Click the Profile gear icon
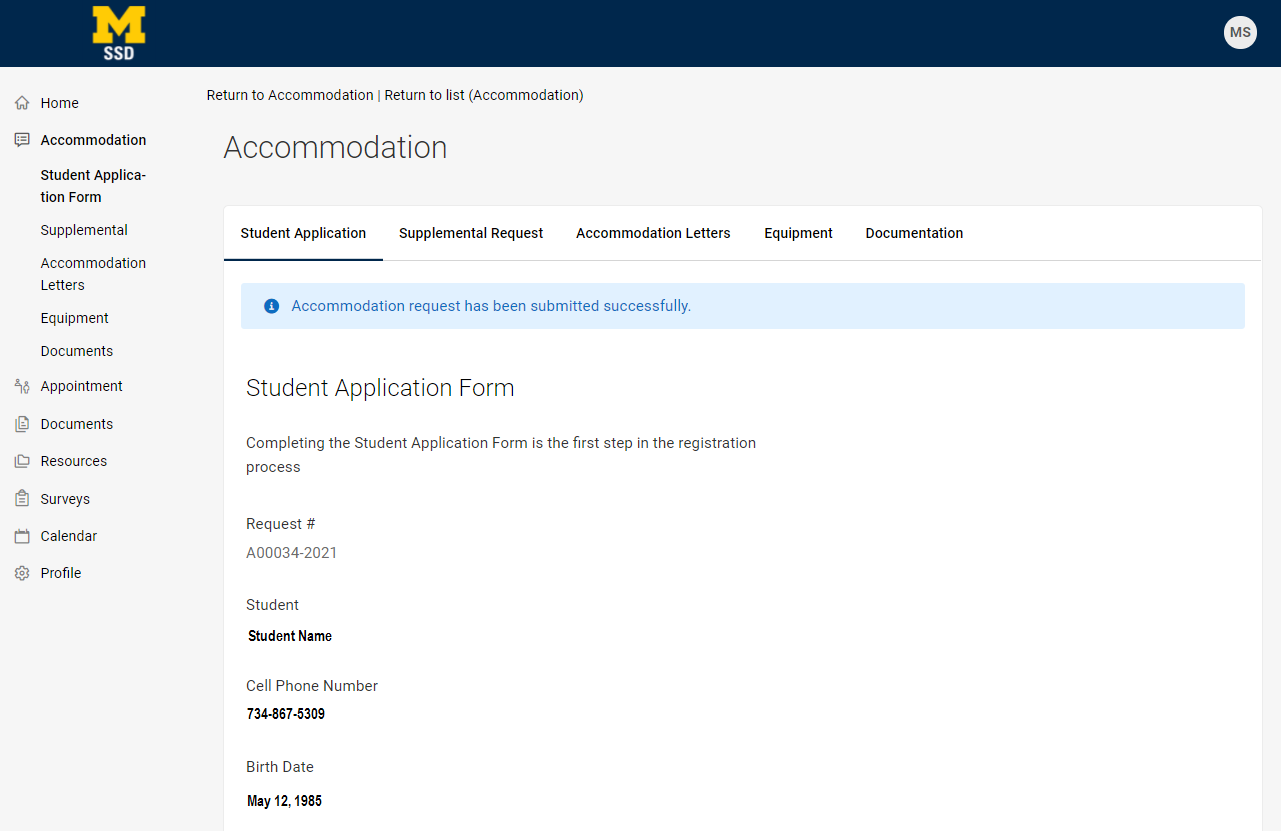The width and height of the screenshot is (1281, 831). (x=21, y=572)
